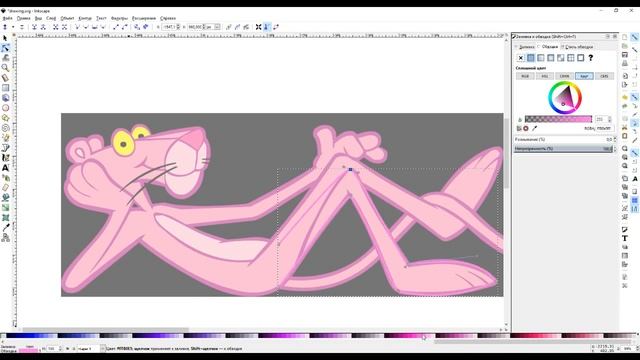Make selected nodes smooth
This screenshot has height=360, width=640.
pos(86,27)
